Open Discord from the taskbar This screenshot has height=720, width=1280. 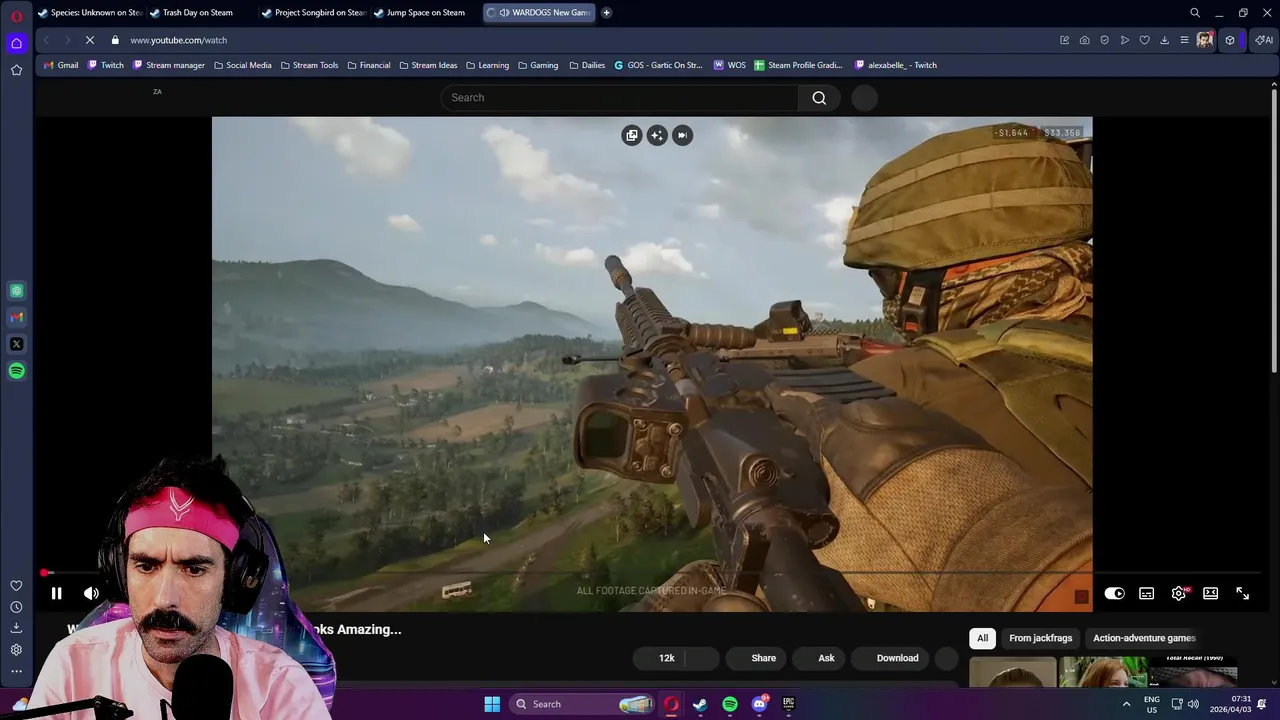tap(759, 704)
